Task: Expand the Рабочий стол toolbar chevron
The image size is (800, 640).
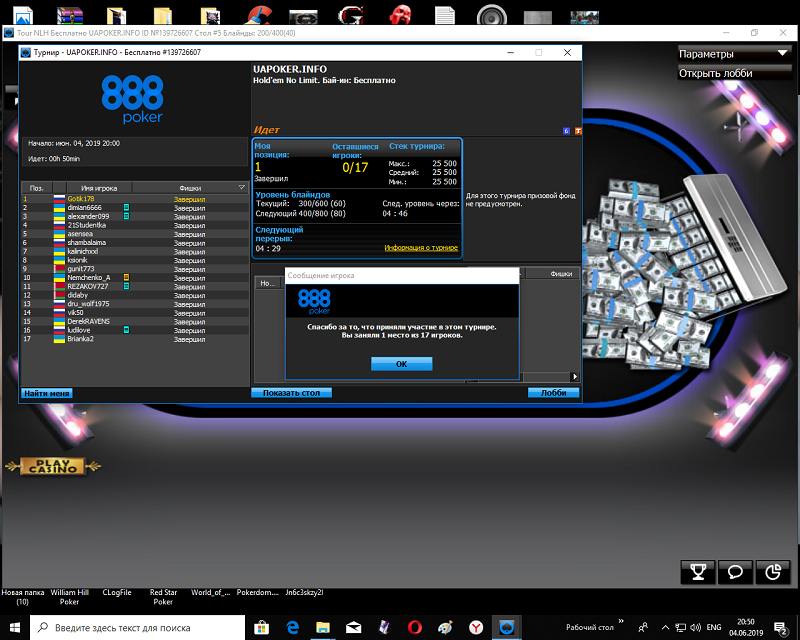Action: 621,621
